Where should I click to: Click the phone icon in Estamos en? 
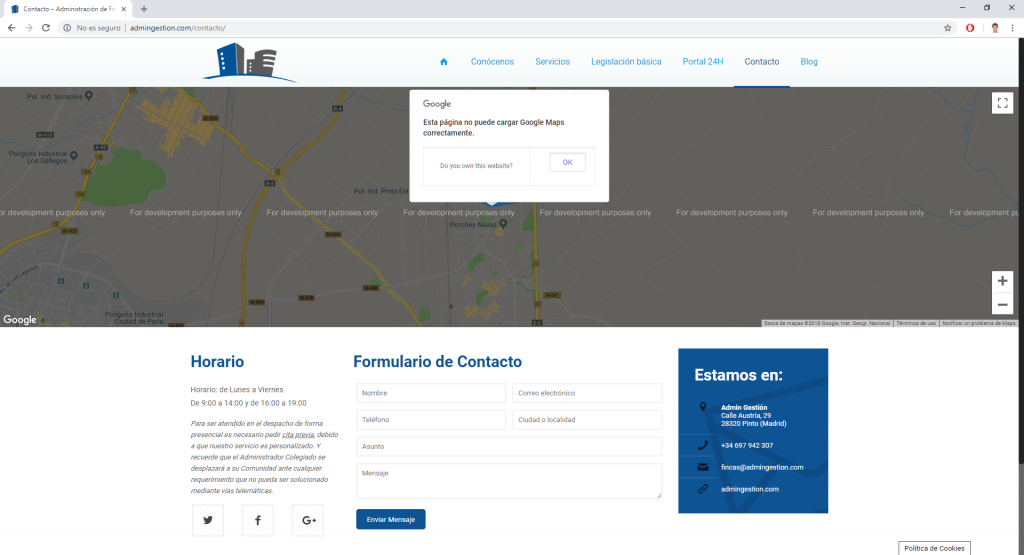tap(703, 445)
